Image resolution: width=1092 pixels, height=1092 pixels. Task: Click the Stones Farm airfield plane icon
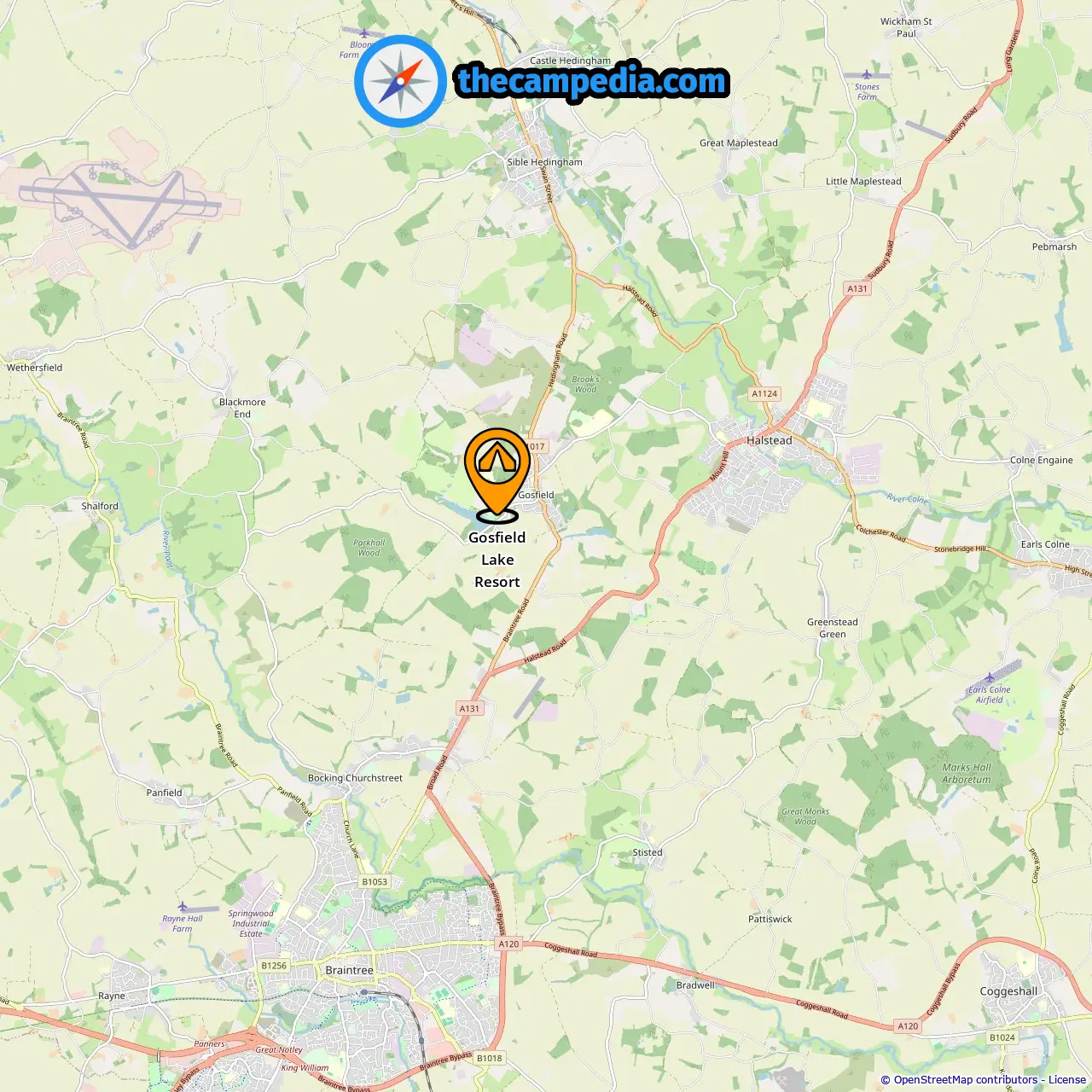pos(867,75)
